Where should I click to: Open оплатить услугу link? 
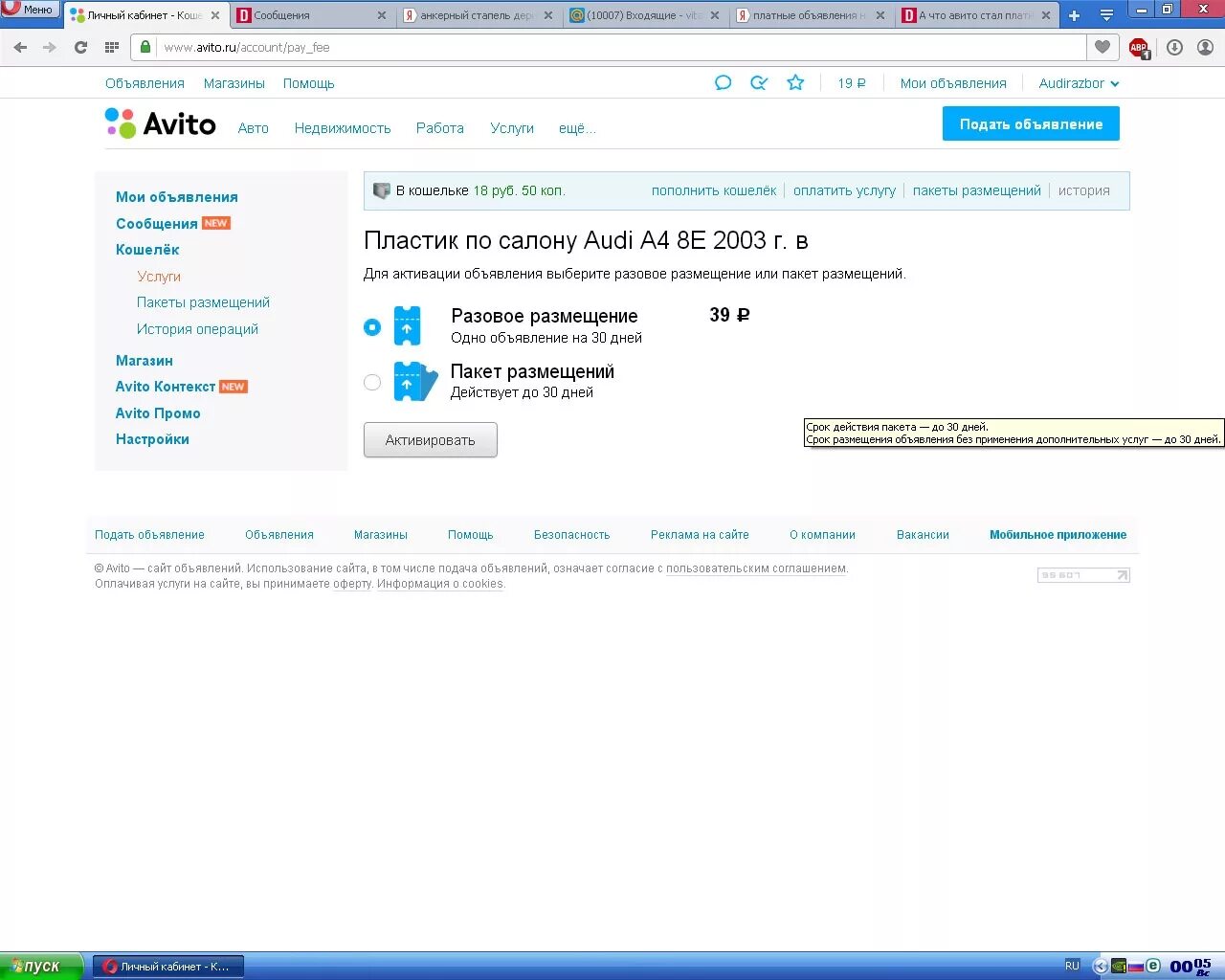tap(844, 190)
